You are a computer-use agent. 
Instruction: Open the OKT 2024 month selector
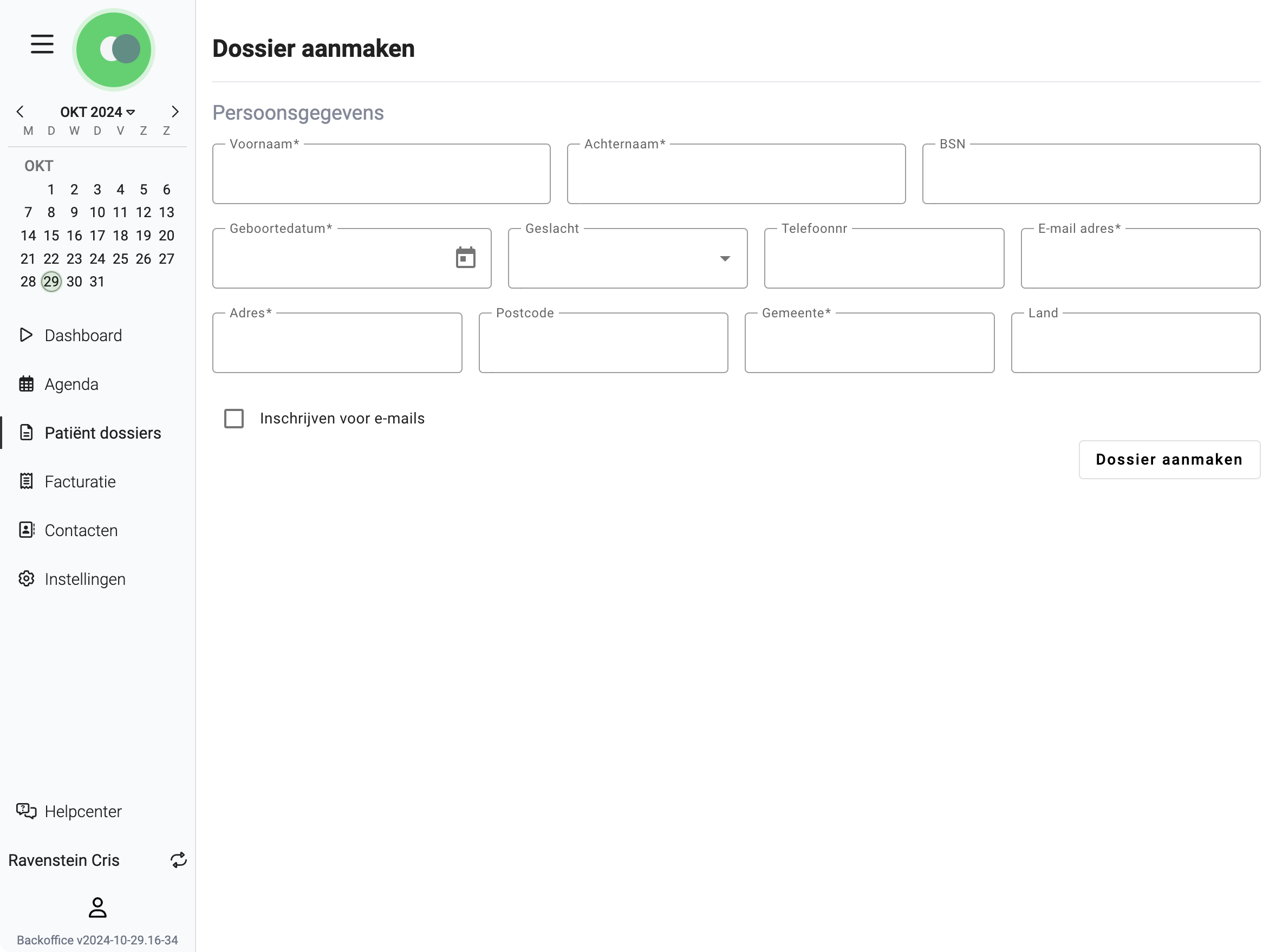[97, 112]
